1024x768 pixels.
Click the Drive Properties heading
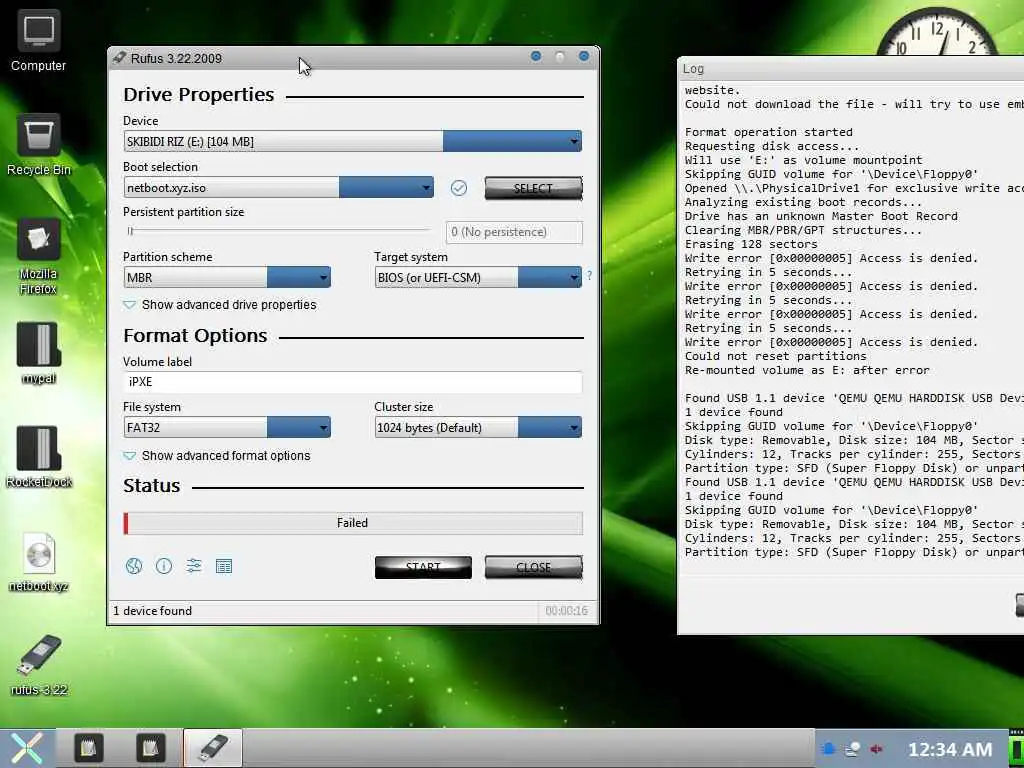[199, 95]
